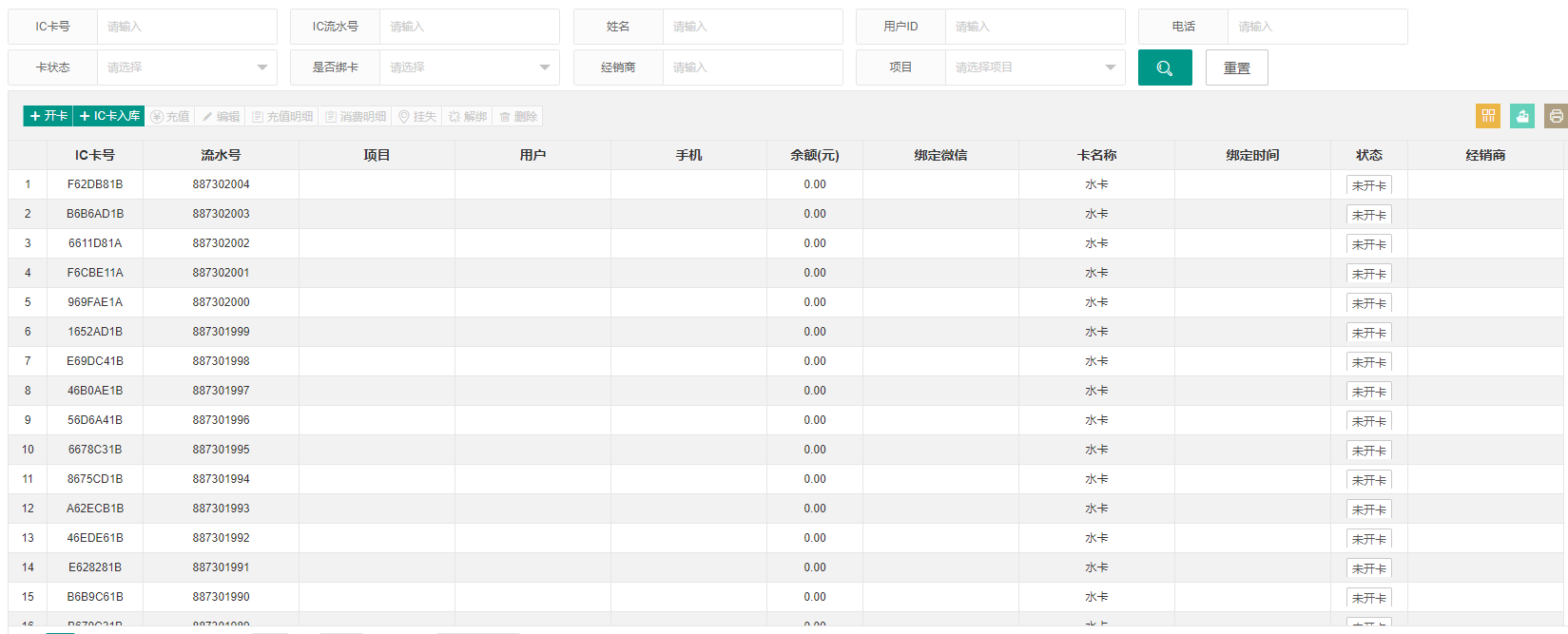Open the yellow column filter icon
Viewport: 1568px width, 634px height.
pos(1488,116)
